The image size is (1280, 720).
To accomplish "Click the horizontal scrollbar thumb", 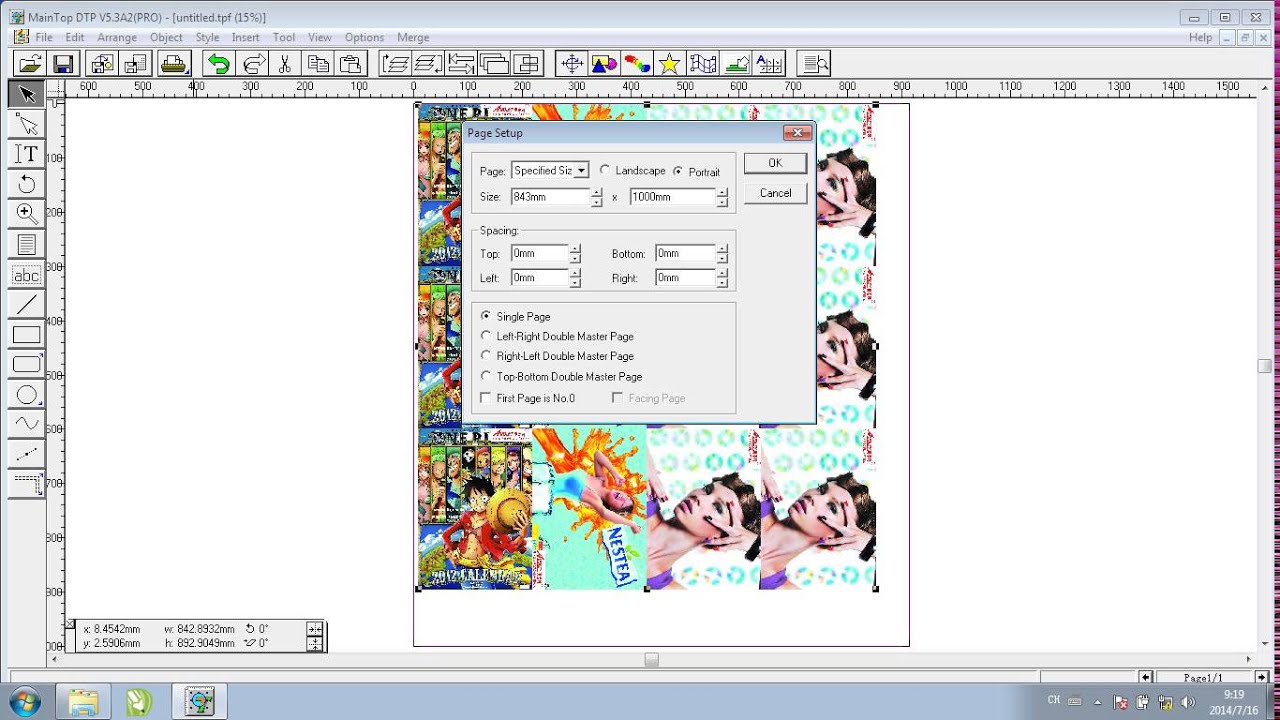I will pyautogui.click(x=651, y=660).
